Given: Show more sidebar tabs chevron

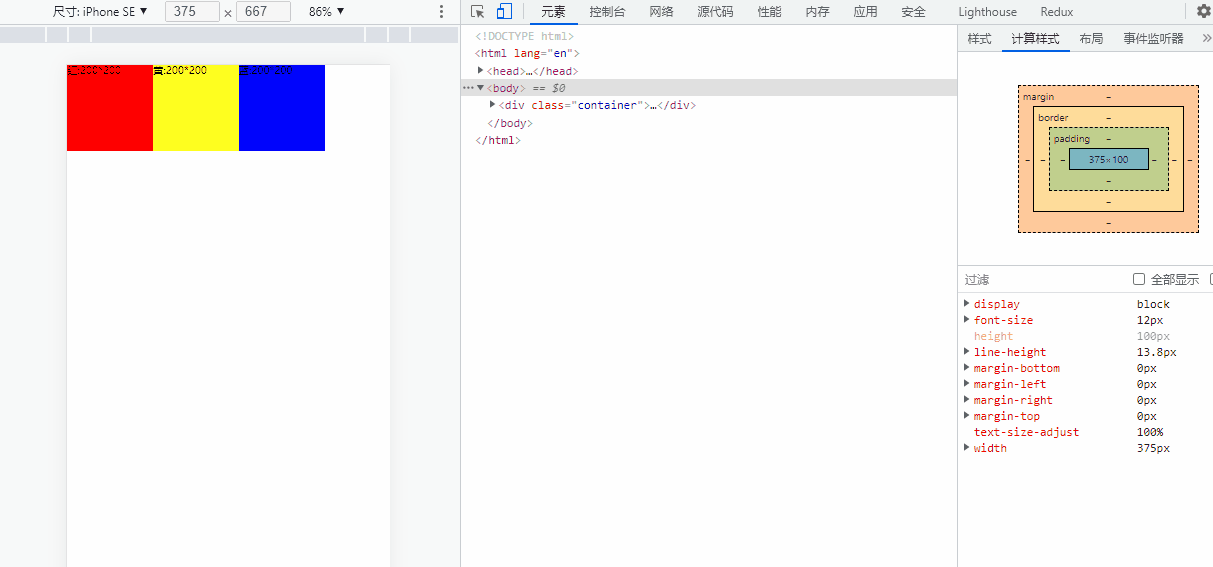Looking at the screenshot, I should (x=1206, y=39).
